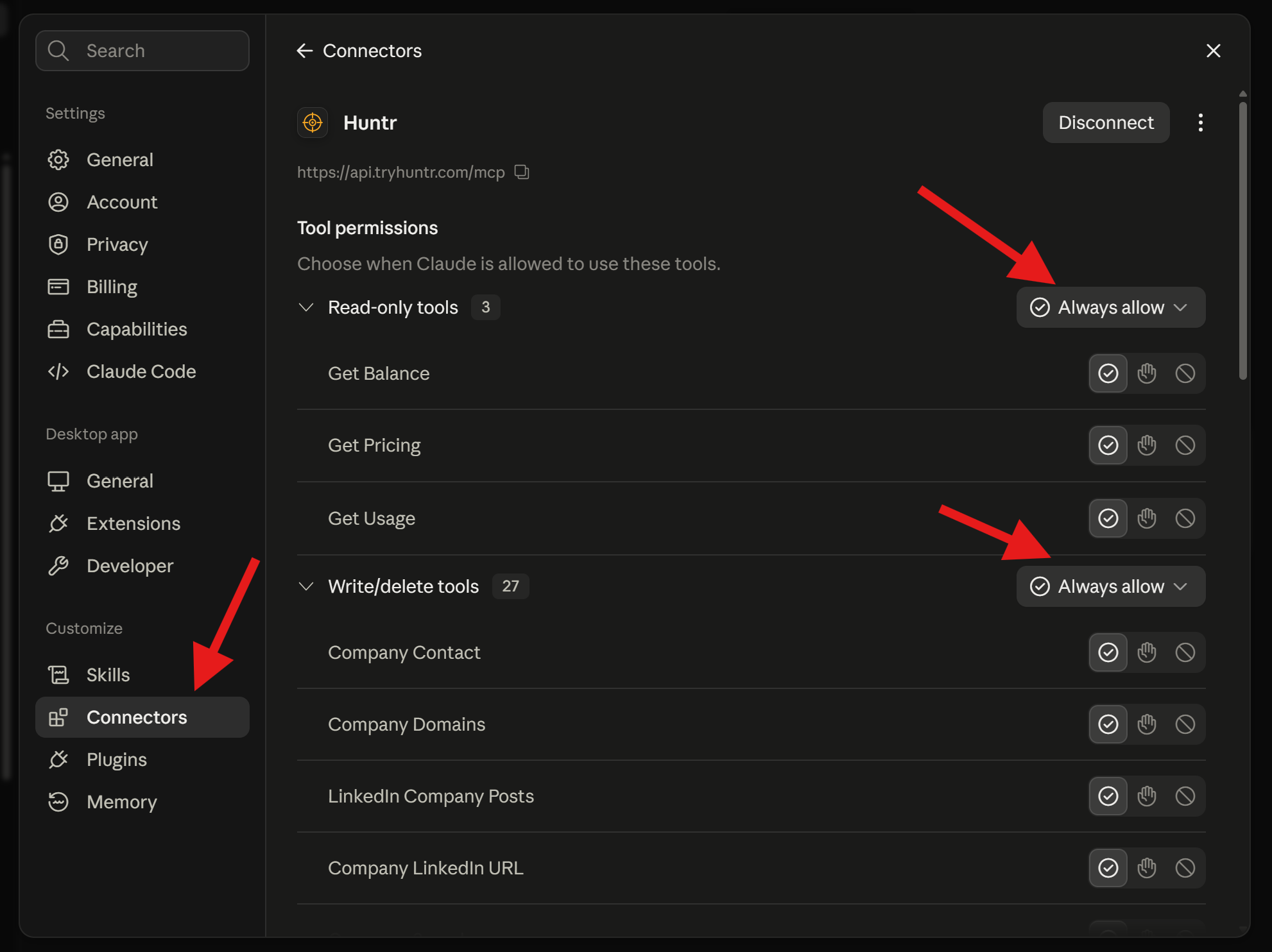Set Get Usage to needs approval (hand)
Viewport: 1272px width, 952px height.
click(x=1147, y=518)
